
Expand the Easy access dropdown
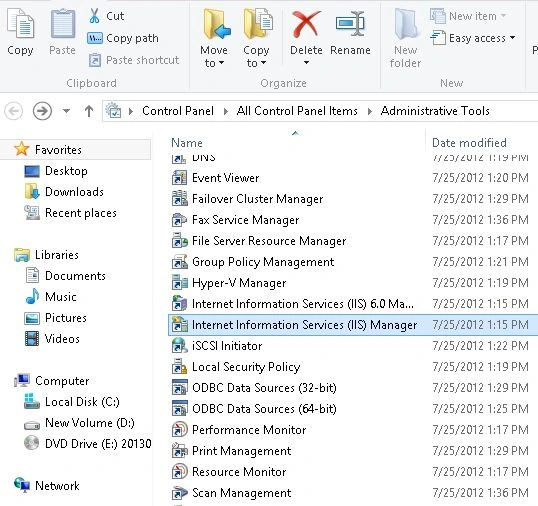click(473, 38)
